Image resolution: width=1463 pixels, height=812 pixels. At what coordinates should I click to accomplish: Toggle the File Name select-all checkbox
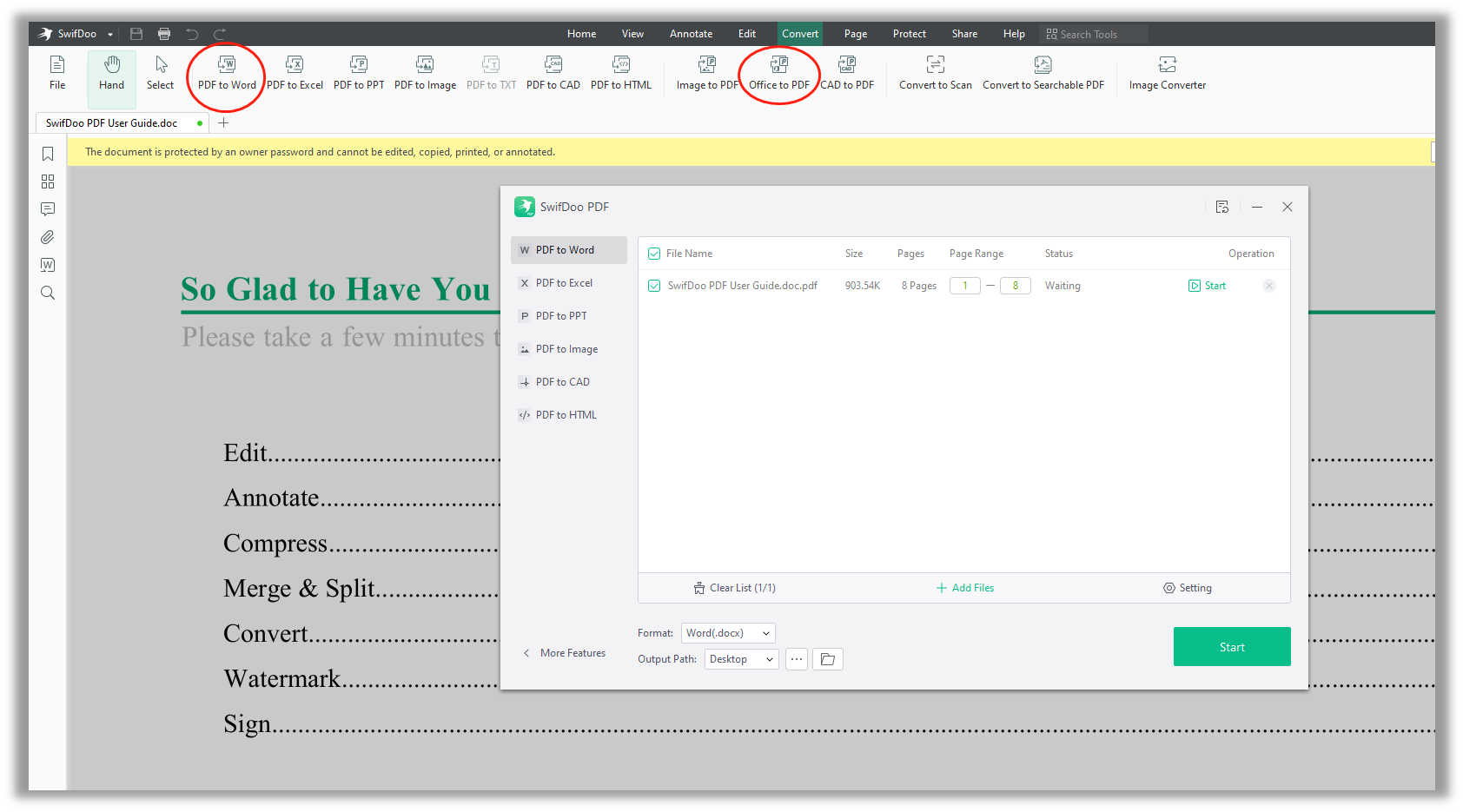tap(654, 254)
